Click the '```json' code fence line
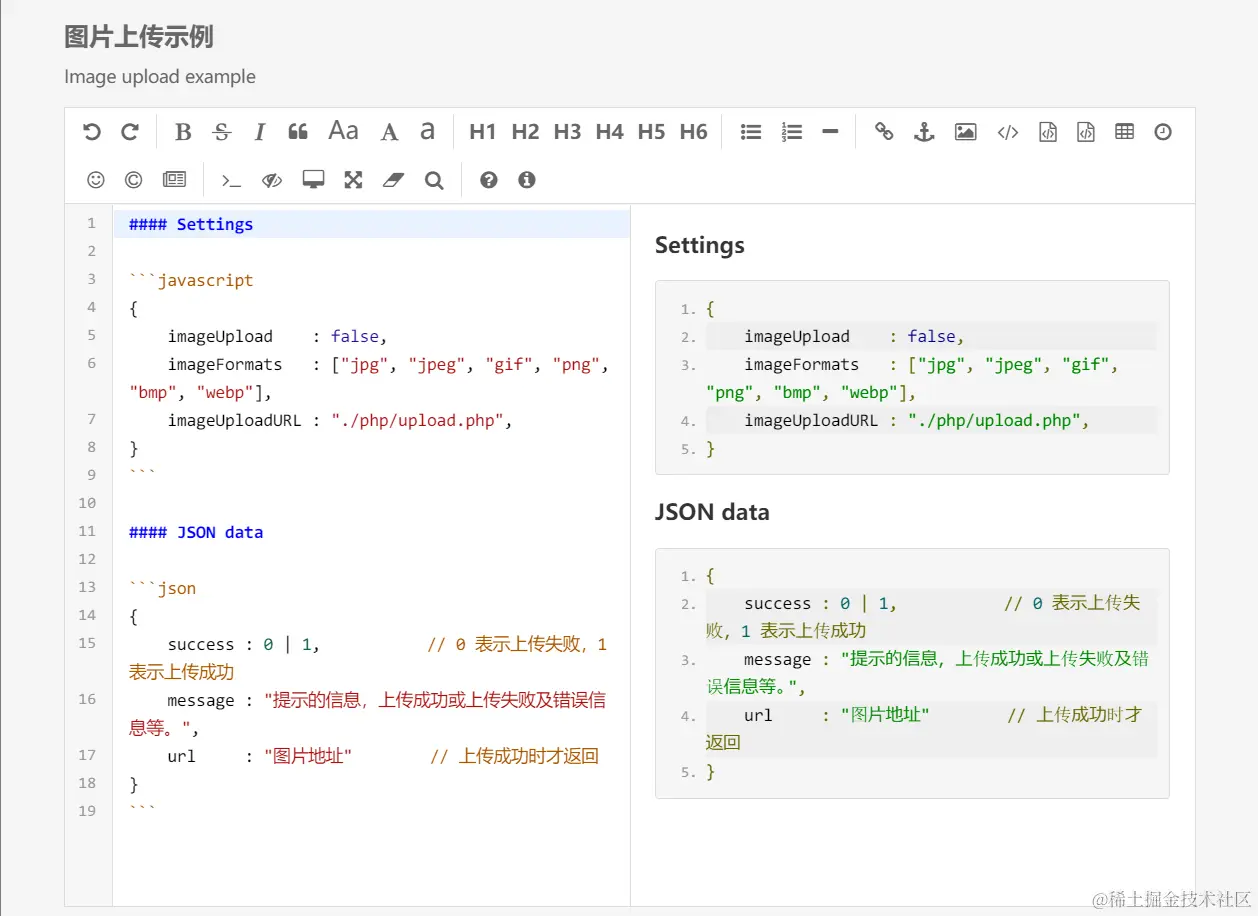 [162, 588]
